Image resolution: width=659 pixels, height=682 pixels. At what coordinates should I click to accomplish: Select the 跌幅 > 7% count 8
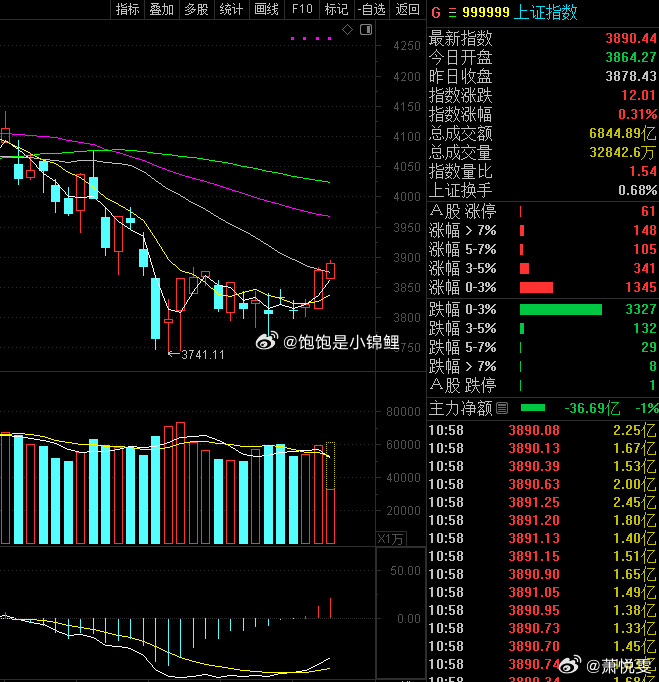tap(652, 366)
